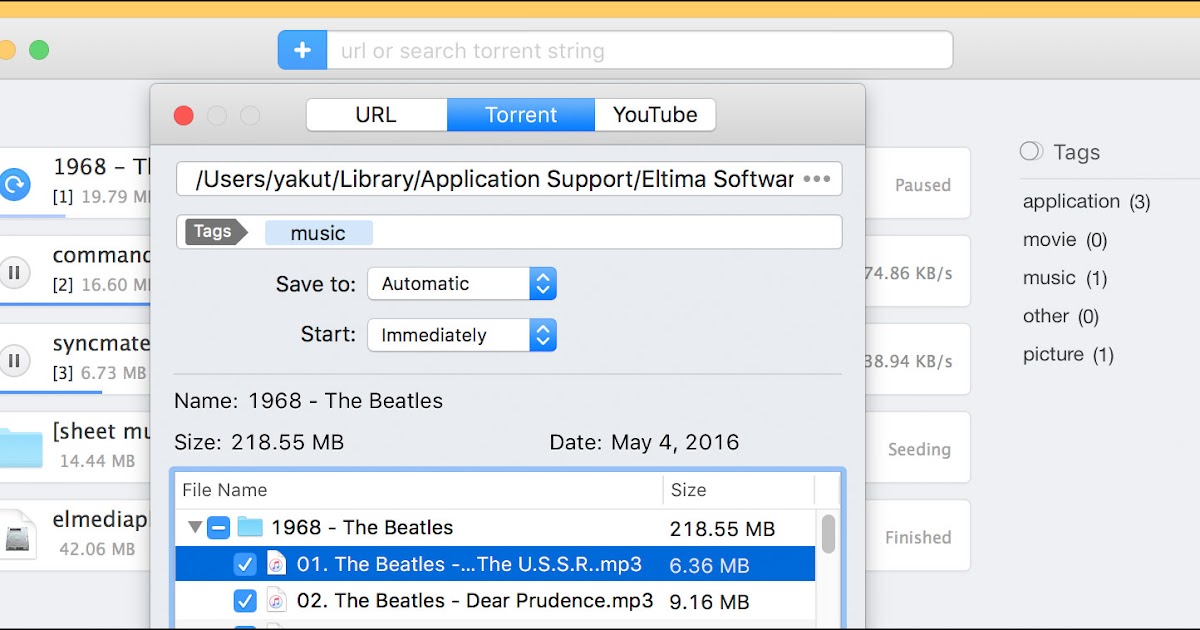Click the blue plus add-download button
1200x630 pixels.
[x=302, y=50]
